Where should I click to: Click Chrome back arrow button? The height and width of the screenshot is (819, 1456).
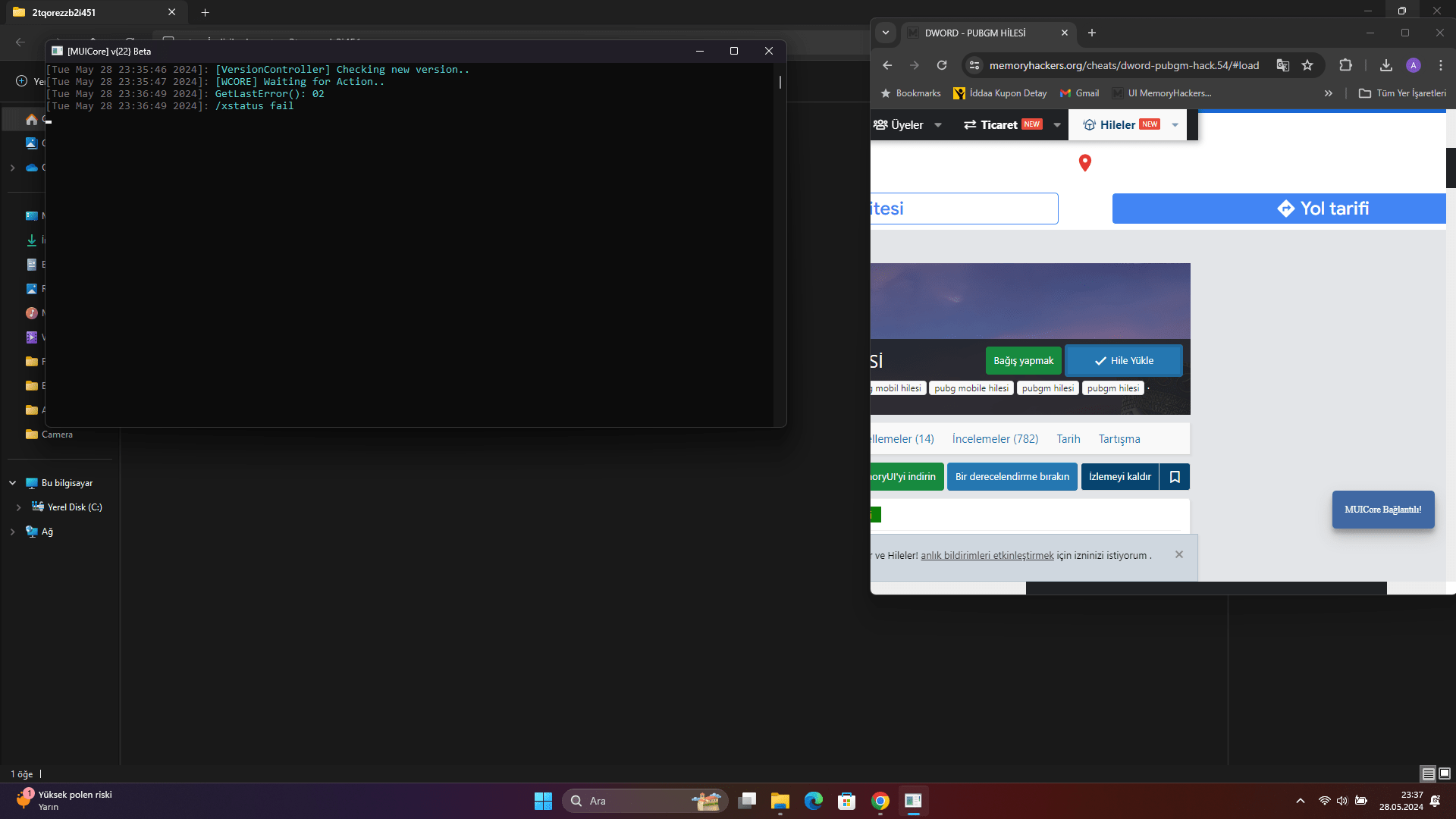(887, 65)
